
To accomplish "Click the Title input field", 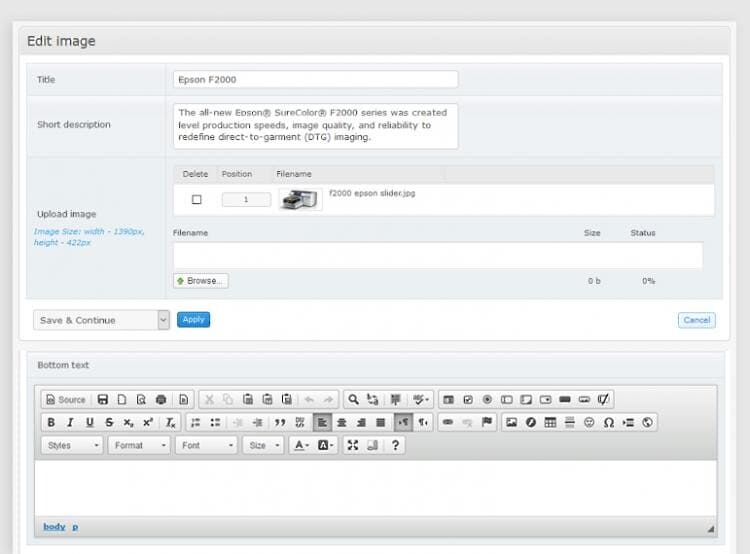I will [x=316, y=79].
